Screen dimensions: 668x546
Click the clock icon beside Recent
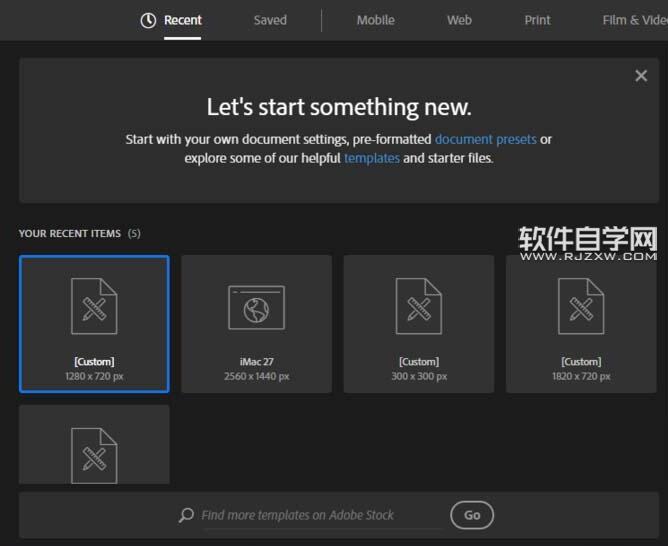148,20
